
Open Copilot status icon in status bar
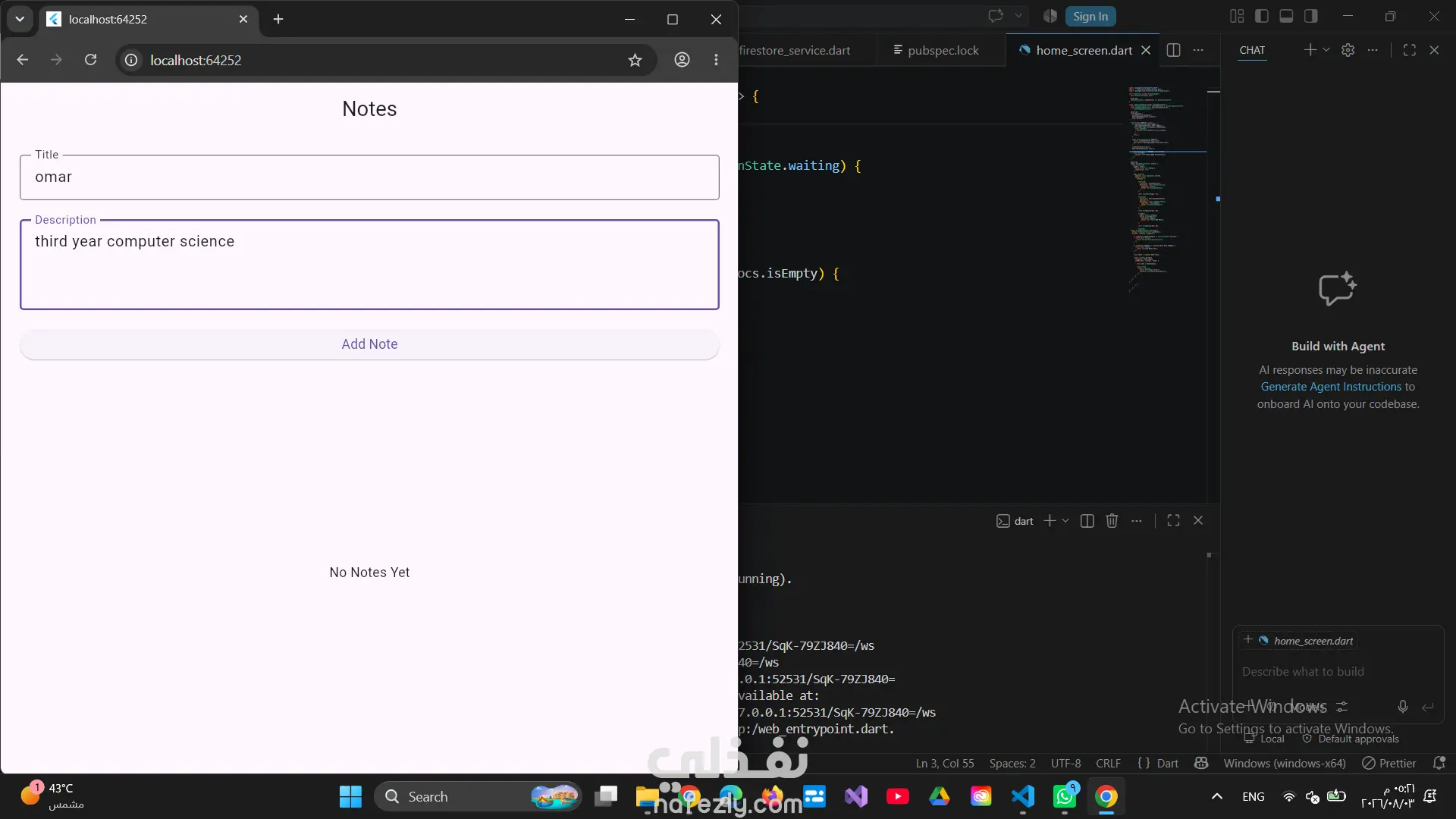[x=1201, y=763]
